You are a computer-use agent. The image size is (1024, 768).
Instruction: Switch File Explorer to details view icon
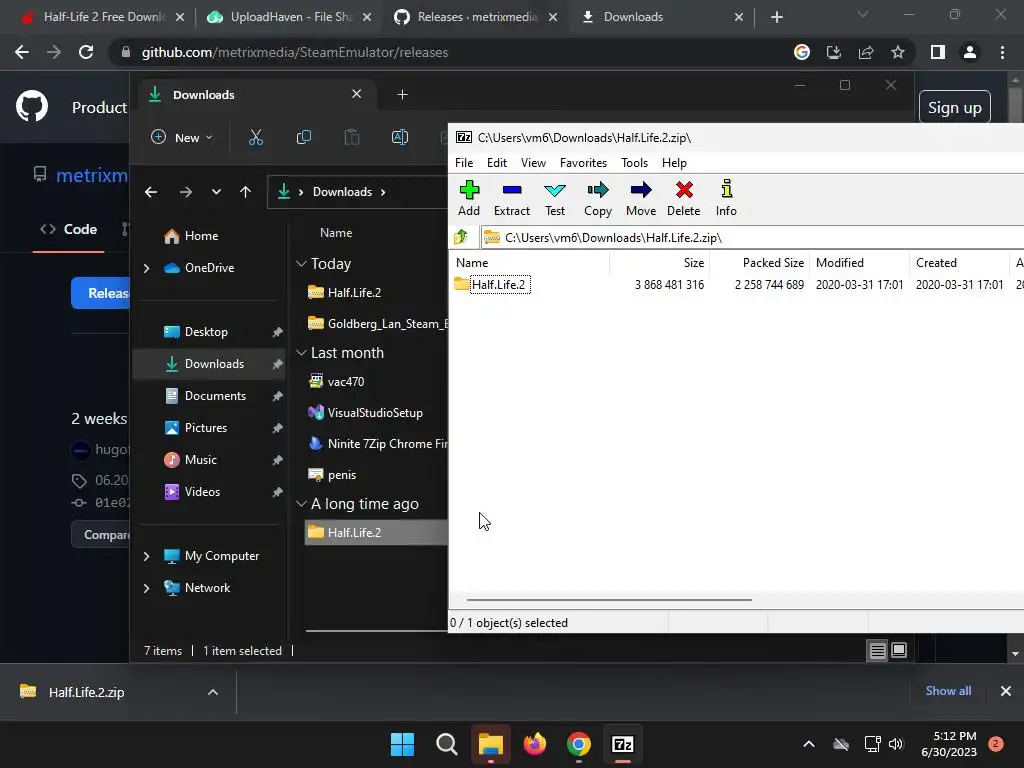click(x=877, y=650)
